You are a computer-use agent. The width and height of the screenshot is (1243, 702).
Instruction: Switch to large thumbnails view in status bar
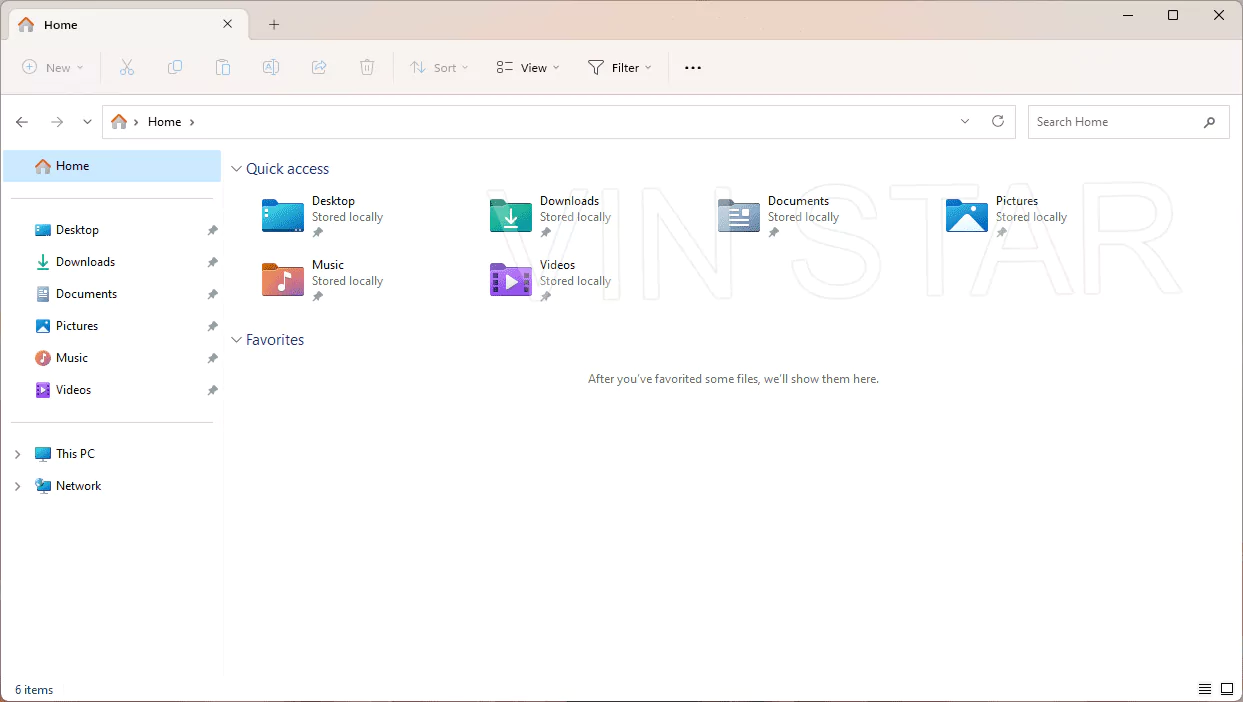[1227, 689]
